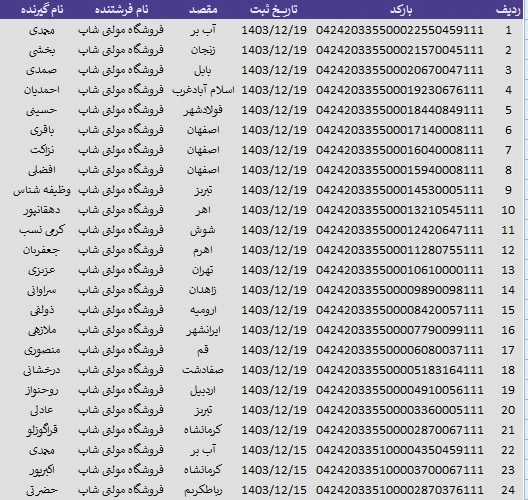The height and width of the screenshot is (500, 528).
Task: Select destination cell صفادشت
Action: click(x=203, y=370)
